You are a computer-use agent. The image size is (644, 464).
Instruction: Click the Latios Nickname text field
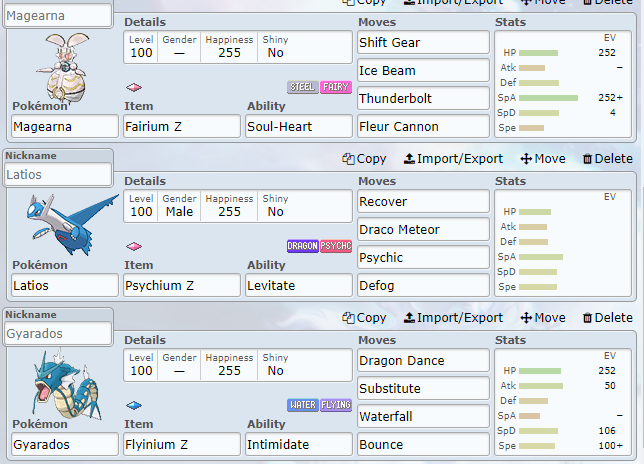point(58,174)
